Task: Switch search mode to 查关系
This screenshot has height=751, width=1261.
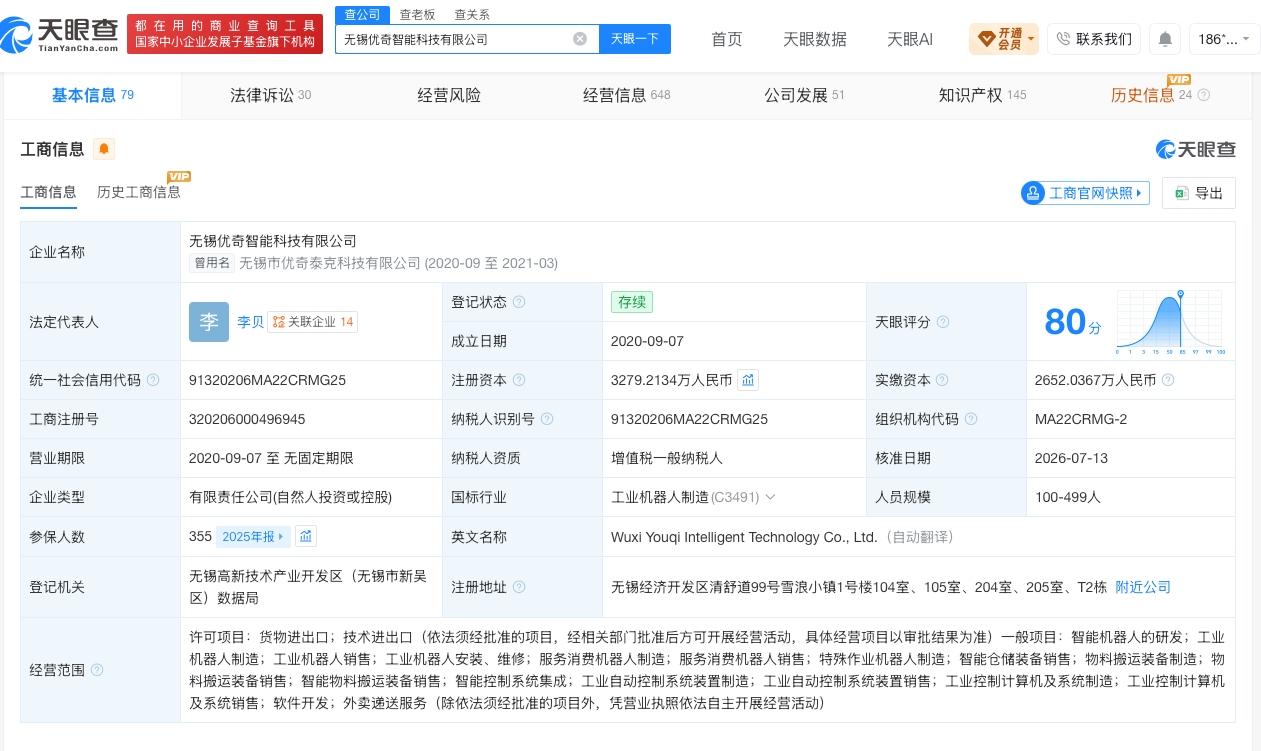Action: [472, 14]
